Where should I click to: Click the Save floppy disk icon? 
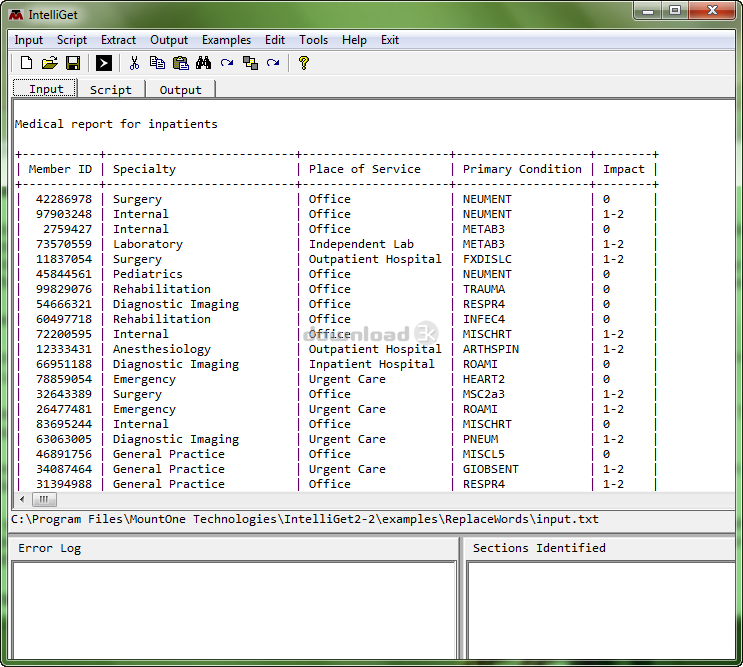point(73,63)
